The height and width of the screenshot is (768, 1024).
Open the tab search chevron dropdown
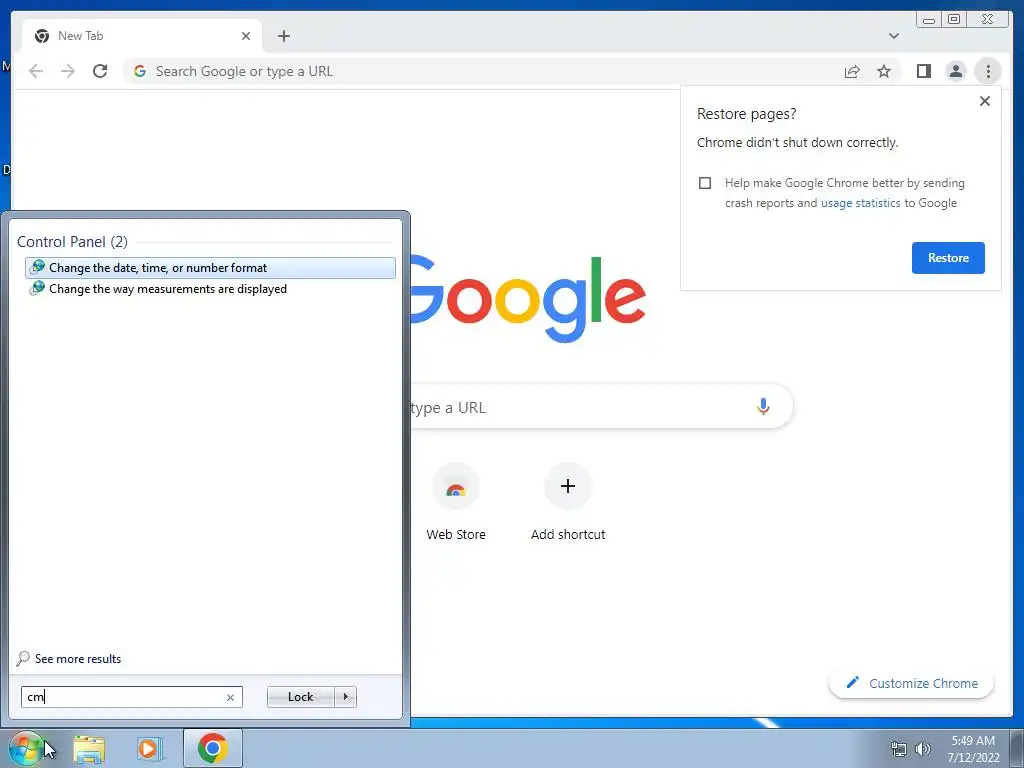click(893, 36)
